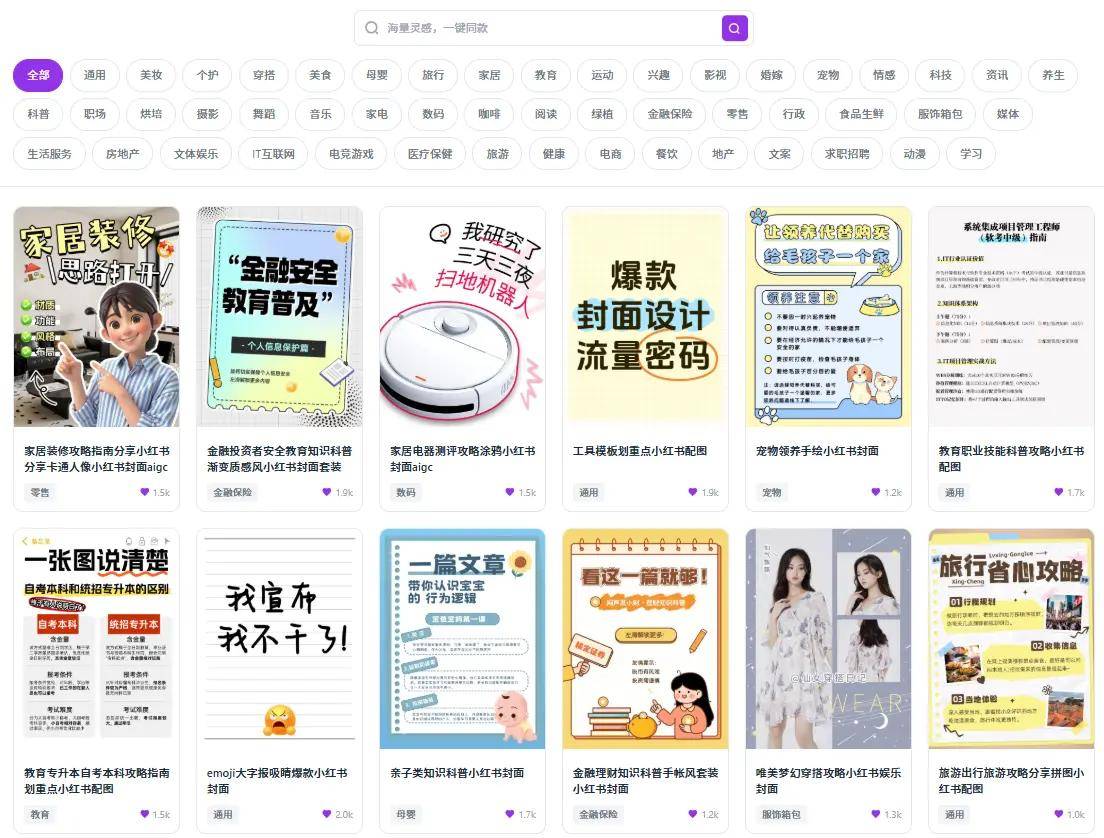The height and width of the screenshot is (838, 1104).
Task: Click heart icon on home decoration template
Action: 145,492
